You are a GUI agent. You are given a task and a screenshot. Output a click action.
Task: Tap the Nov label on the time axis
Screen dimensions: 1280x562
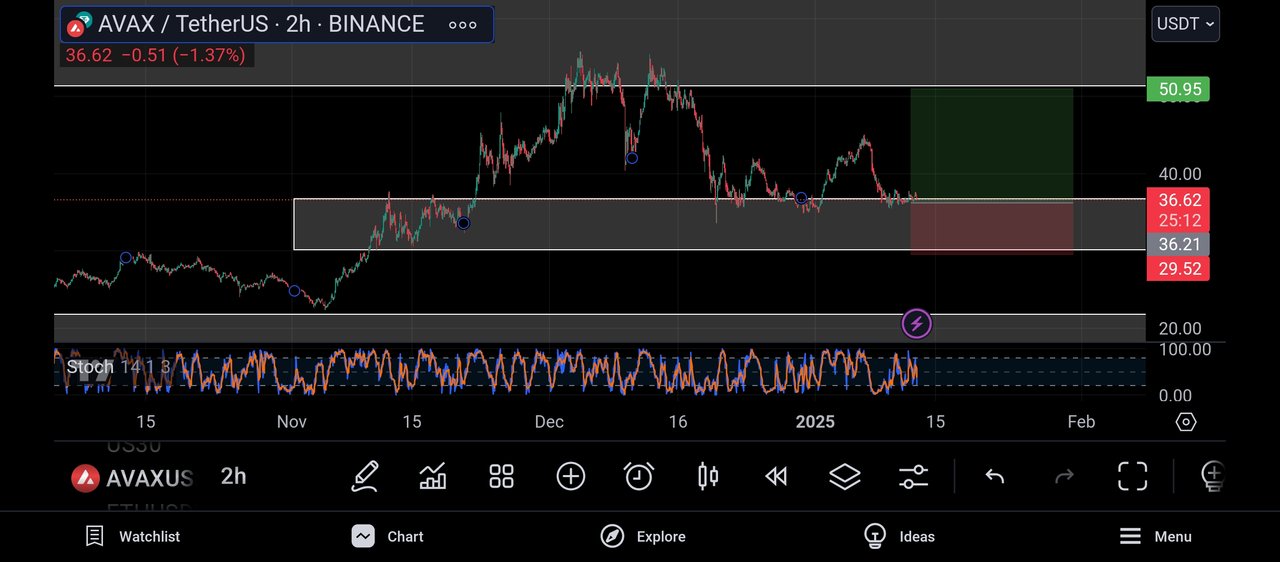291,422
